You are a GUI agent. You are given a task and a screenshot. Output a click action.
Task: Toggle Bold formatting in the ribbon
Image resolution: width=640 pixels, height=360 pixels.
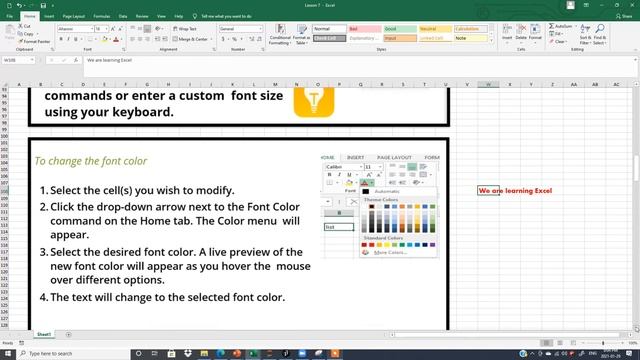(x=61, y=39)
